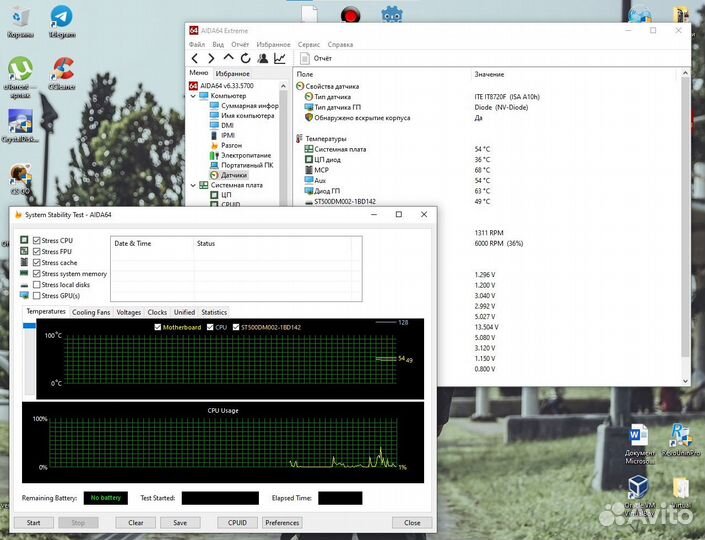The width and height of the screenshot is (705, 540).
Task: Toggle Stress FPU checkbox
Action: [37, 251]
